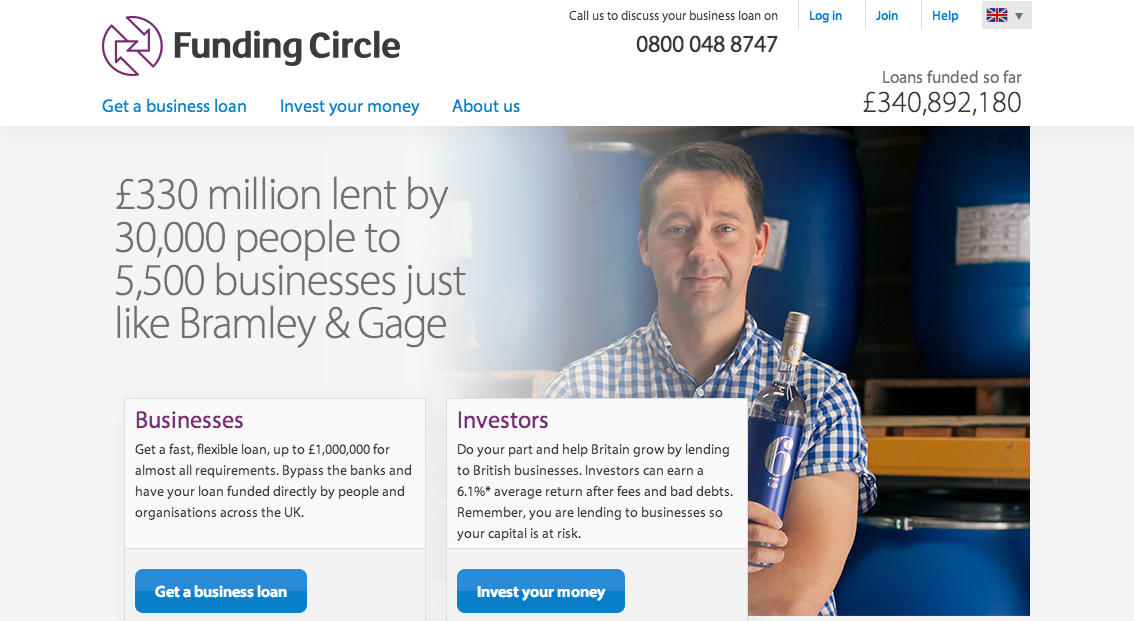Click the UK flag icon
Screen dimensions: 1134x621
click(997, 15)
